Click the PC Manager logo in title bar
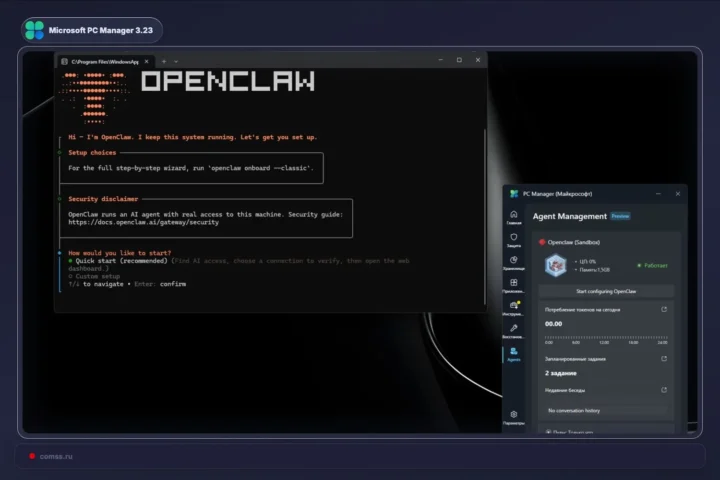The image size is (720, 480). (514, 194)
